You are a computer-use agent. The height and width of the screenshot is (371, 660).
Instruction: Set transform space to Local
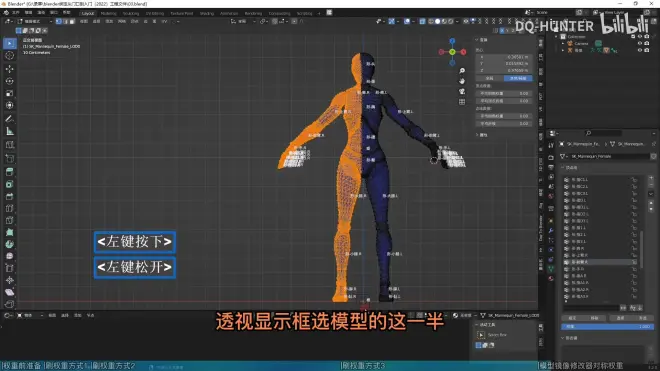point(518,78)
